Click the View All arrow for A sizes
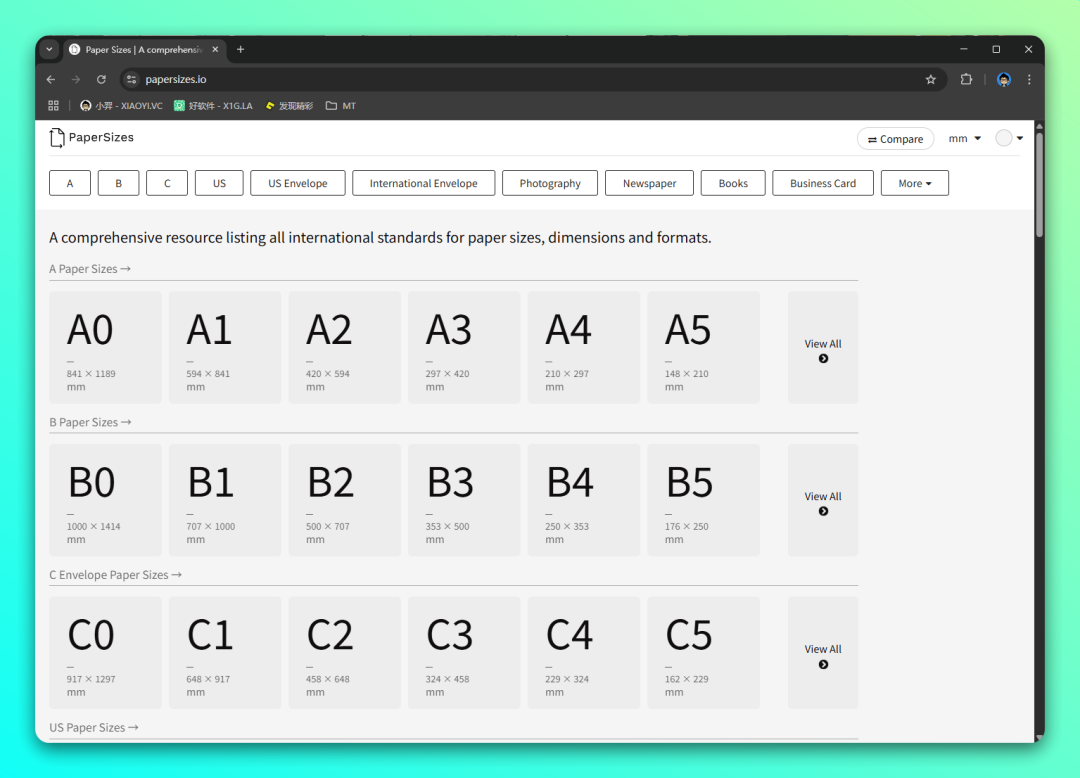Viewport: 1080px width, 778px height. 823,359
